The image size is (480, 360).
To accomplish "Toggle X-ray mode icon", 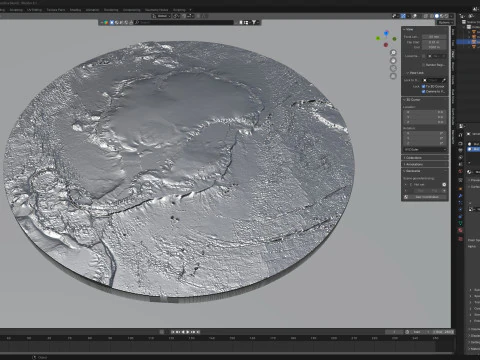I will click(x=426, y=16).
